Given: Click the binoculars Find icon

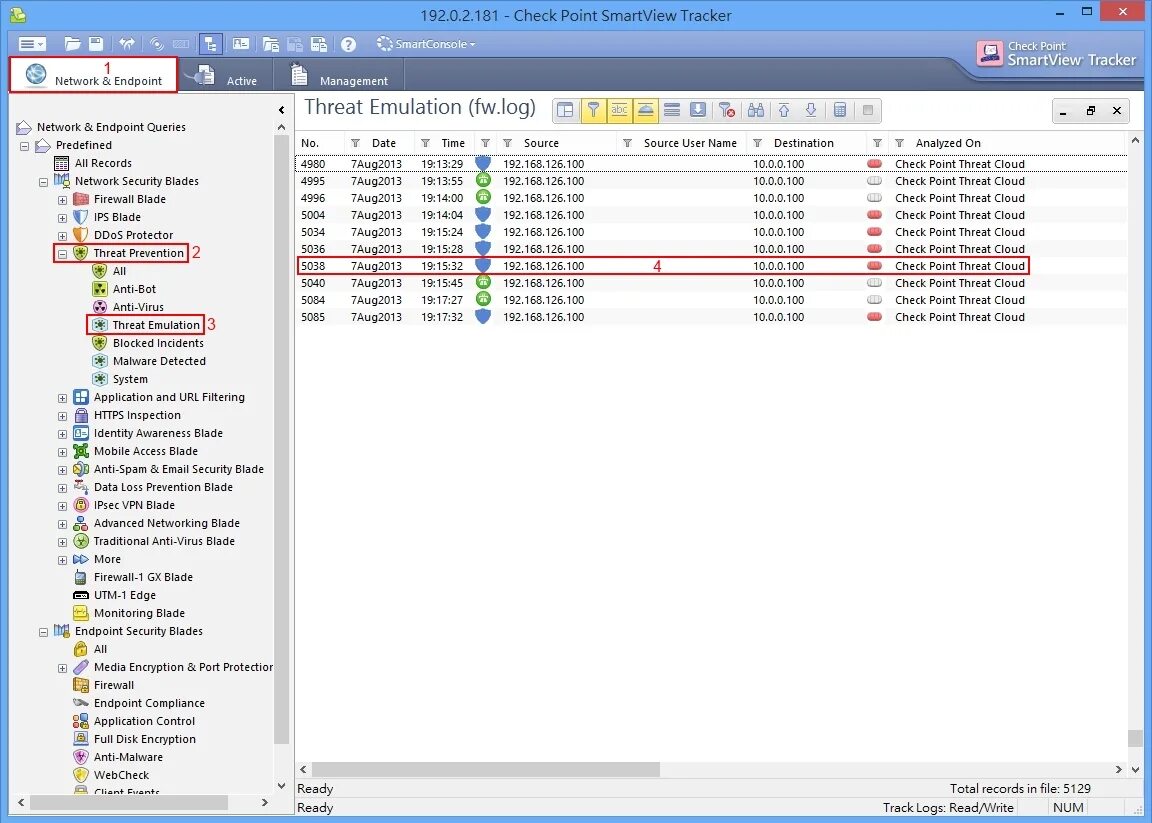Looking at the screenshot, I should (x=756, y=110).
